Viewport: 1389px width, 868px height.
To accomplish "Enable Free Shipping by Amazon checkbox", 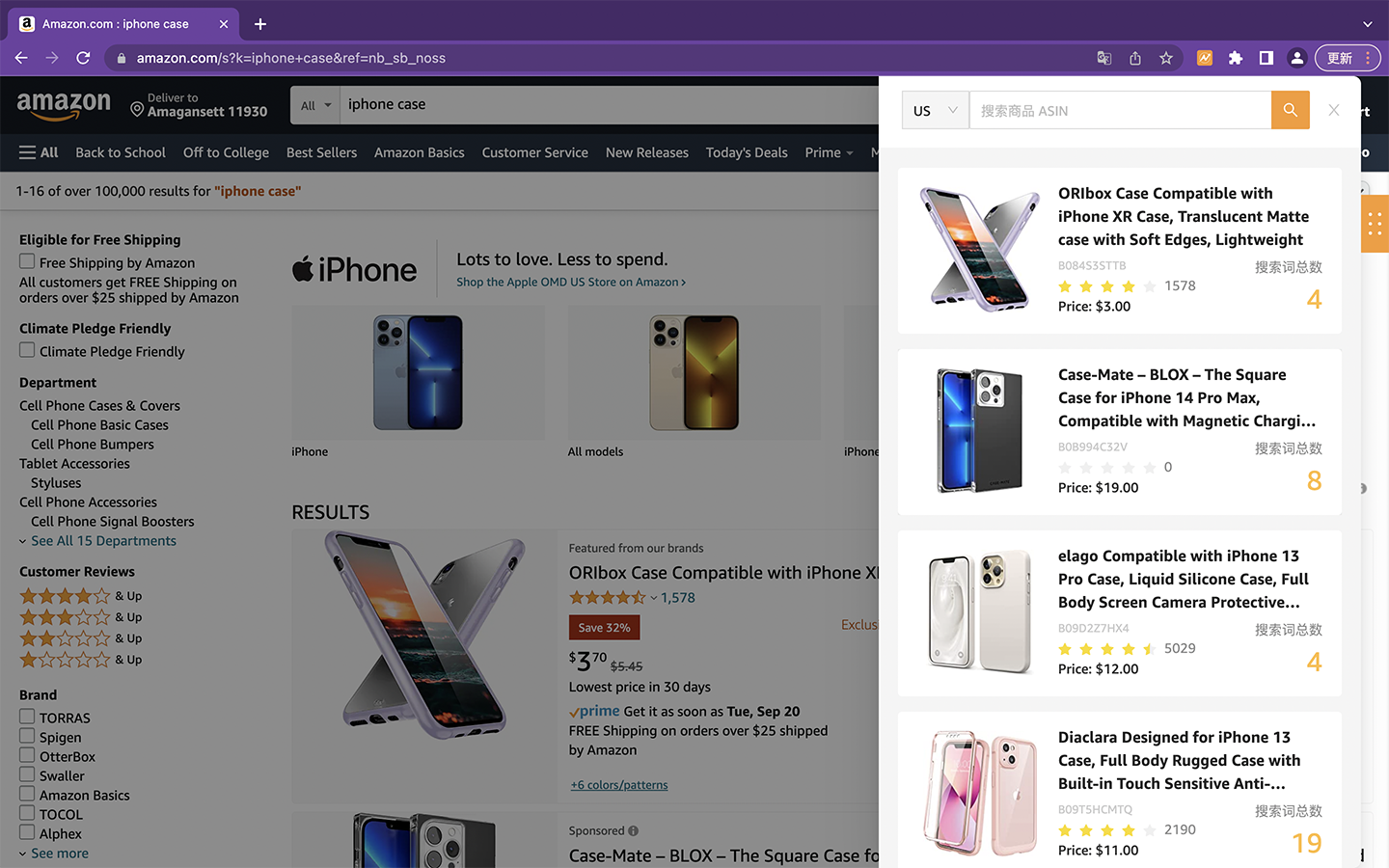I will click(27, 261).
